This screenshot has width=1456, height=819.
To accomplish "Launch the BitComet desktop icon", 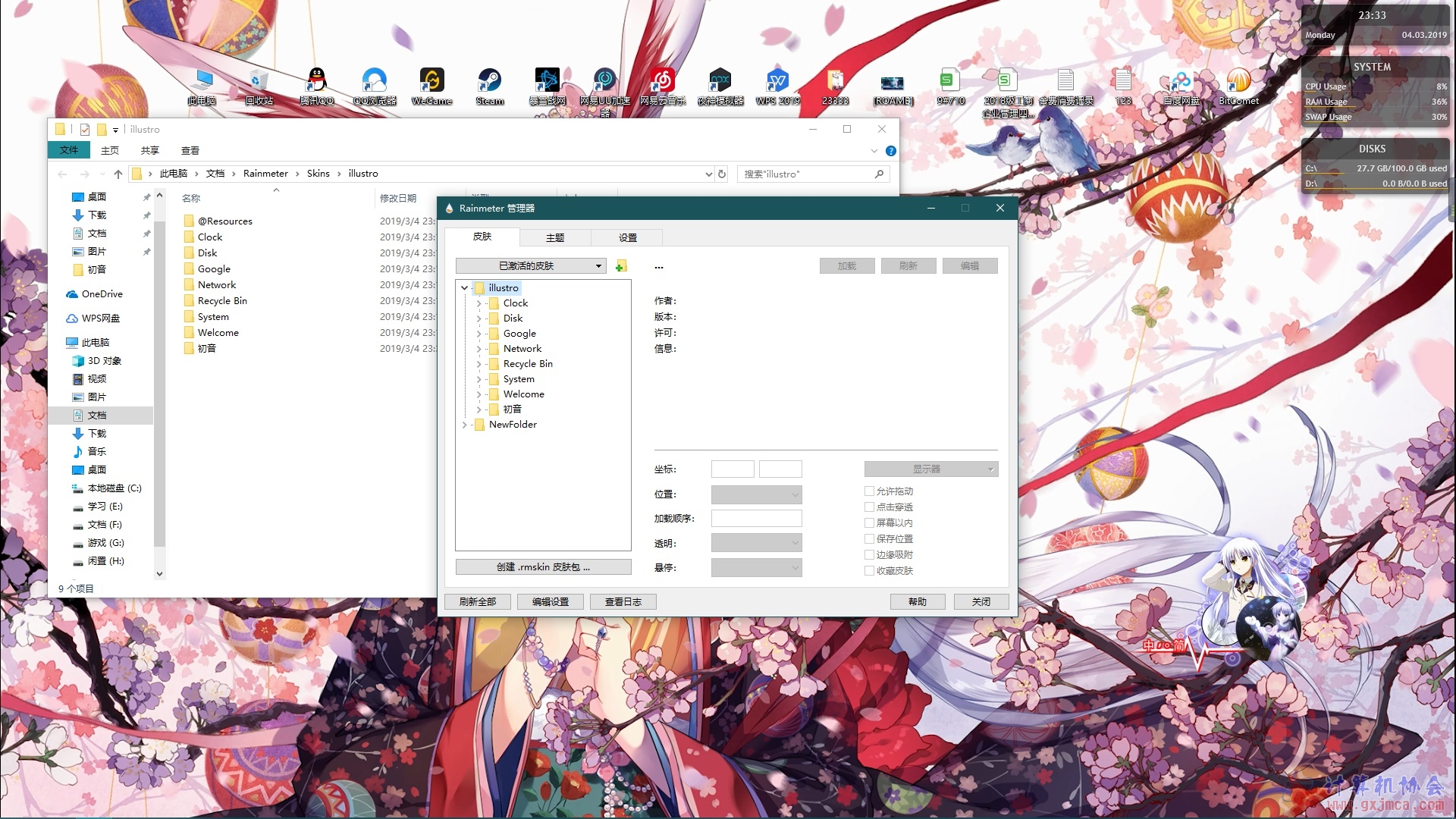I will (1239, 86).
